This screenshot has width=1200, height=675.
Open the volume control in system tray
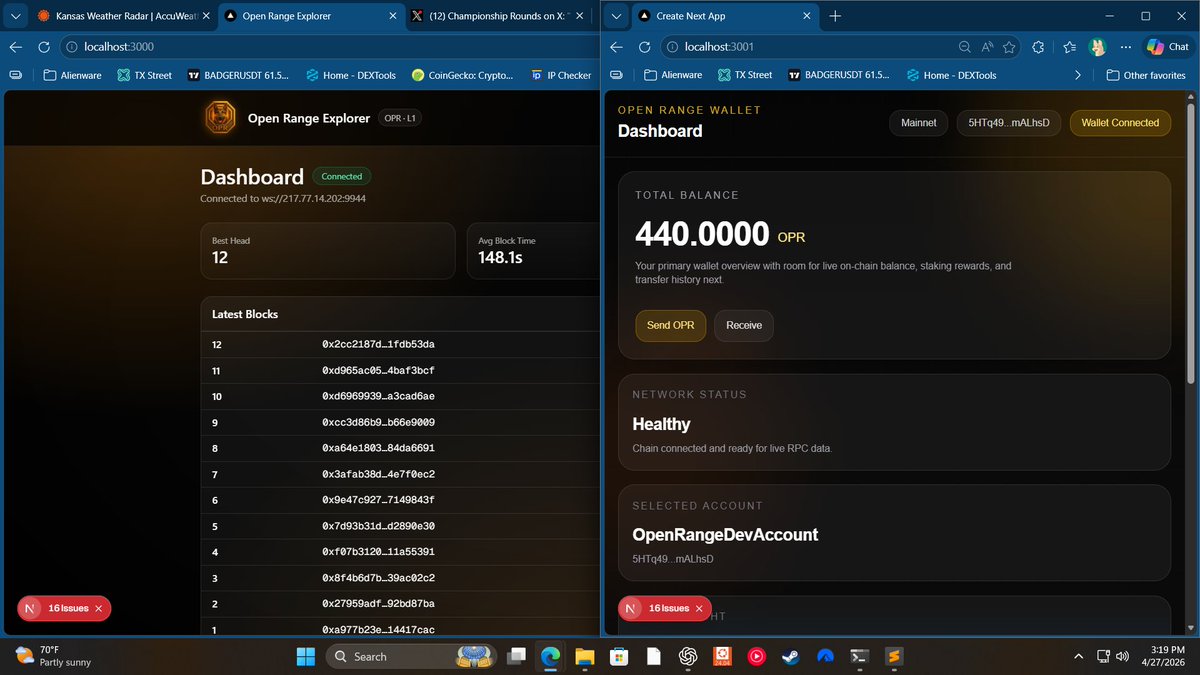[x=1123, y=656]
